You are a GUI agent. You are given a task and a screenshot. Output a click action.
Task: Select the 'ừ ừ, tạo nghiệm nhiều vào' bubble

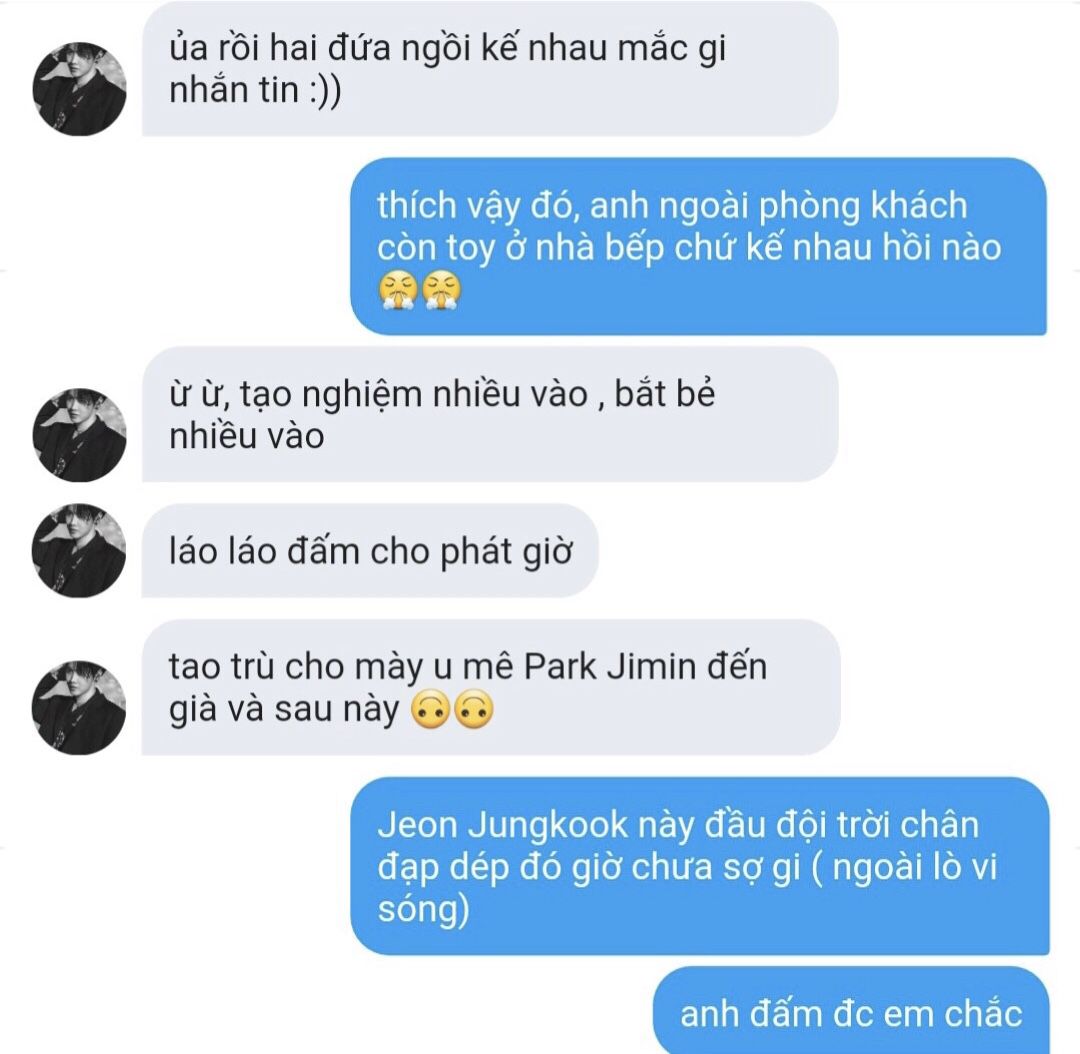(490, 414)
